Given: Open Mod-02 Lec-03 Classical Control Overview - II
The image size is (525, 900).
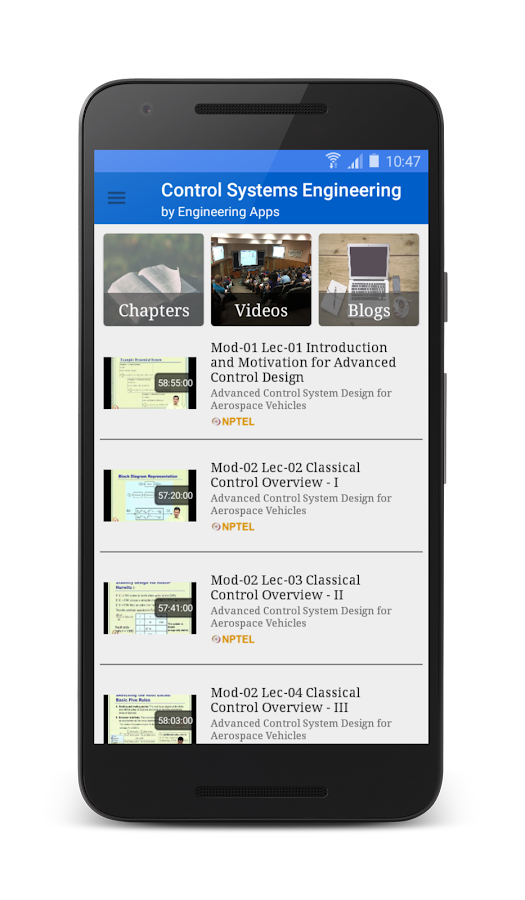Looking at the screenshot, I should coord(286,587).
